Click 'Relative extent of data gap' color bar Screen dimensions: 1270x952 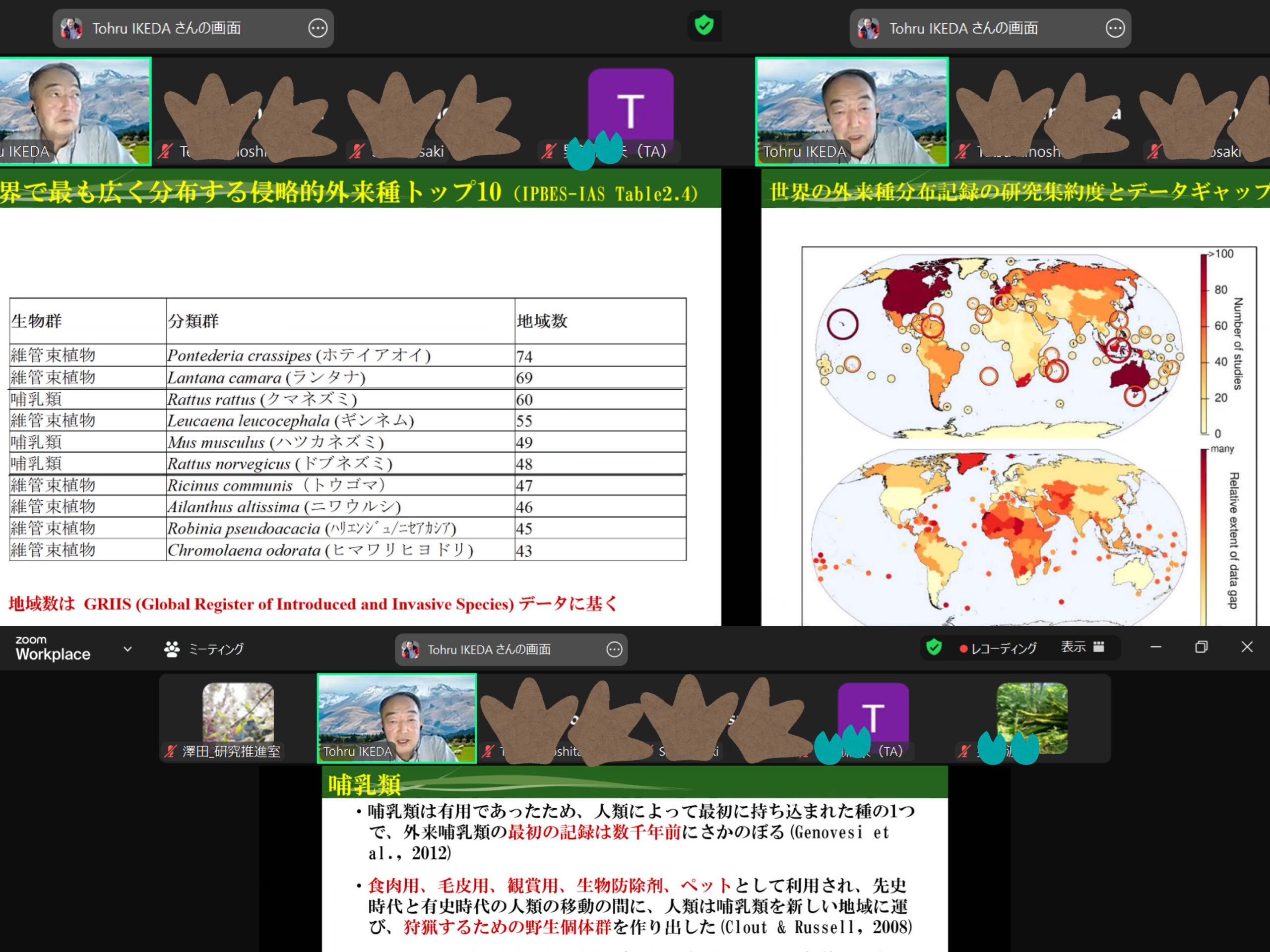[x=1204, y=536]
